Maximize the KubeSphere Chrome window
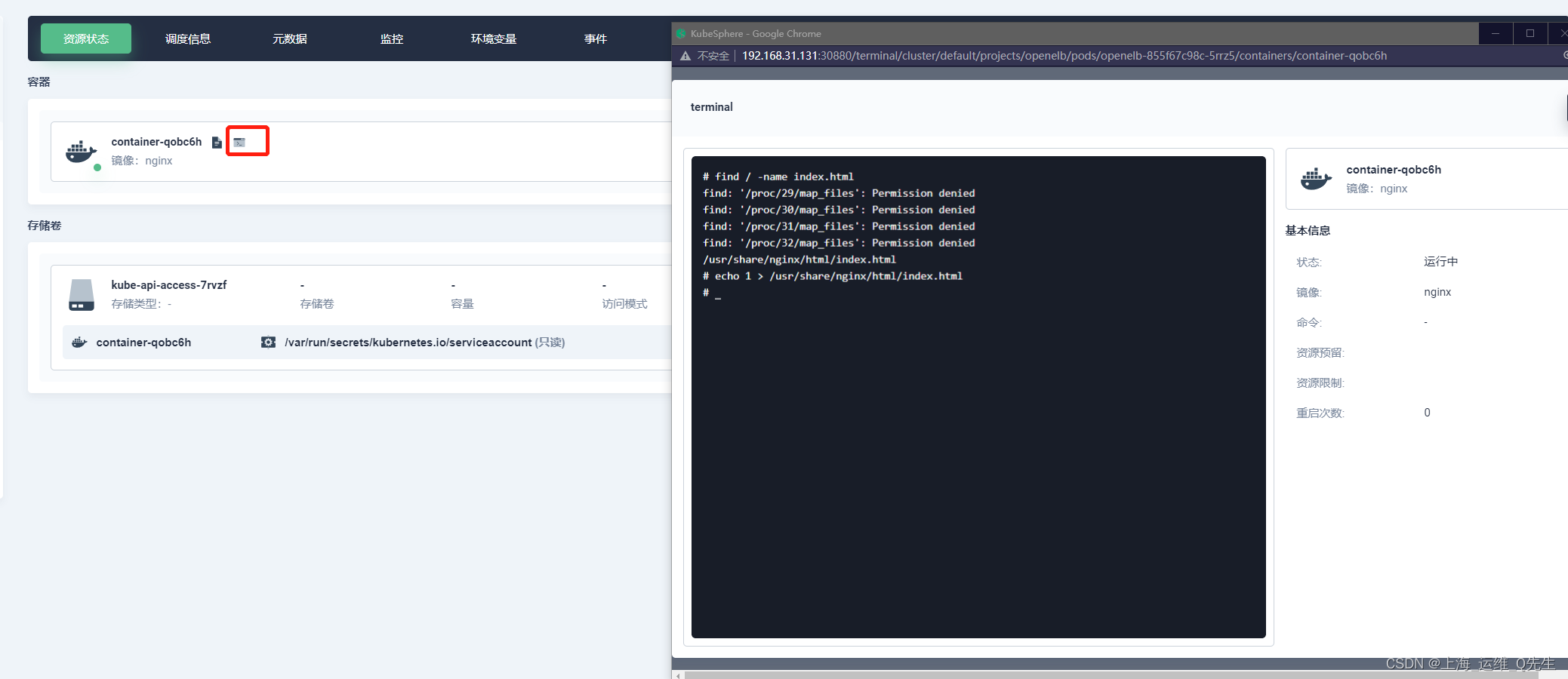 [1530, 33]
